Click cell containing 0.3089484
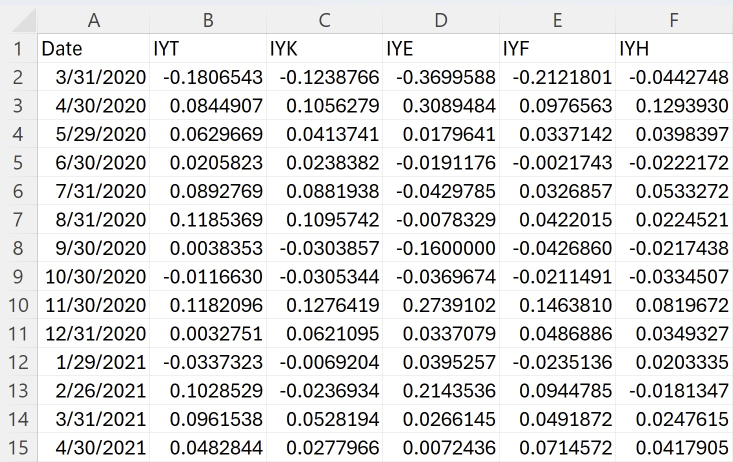The image size is (733, 462). (440, 105)
